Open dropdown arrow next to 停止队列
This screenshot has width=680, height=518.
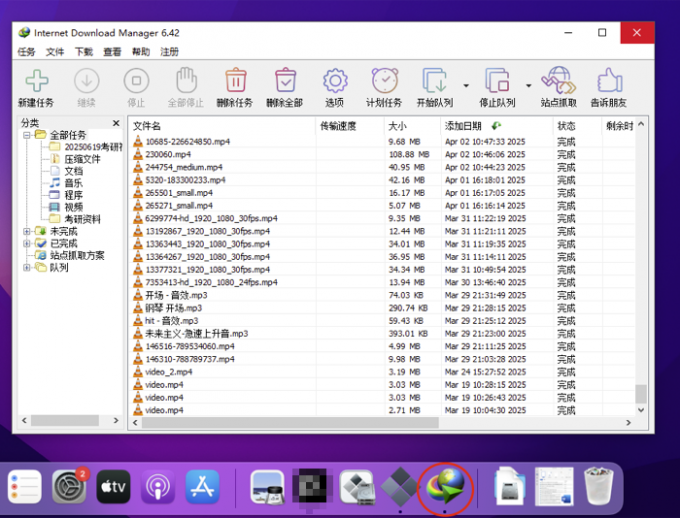click(x=528, y=85)
